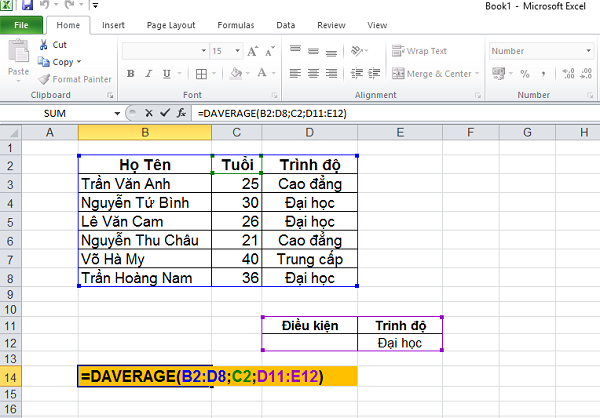The image size is (600, 418).
Task: Center text horizontally
Action: [313, 73]
